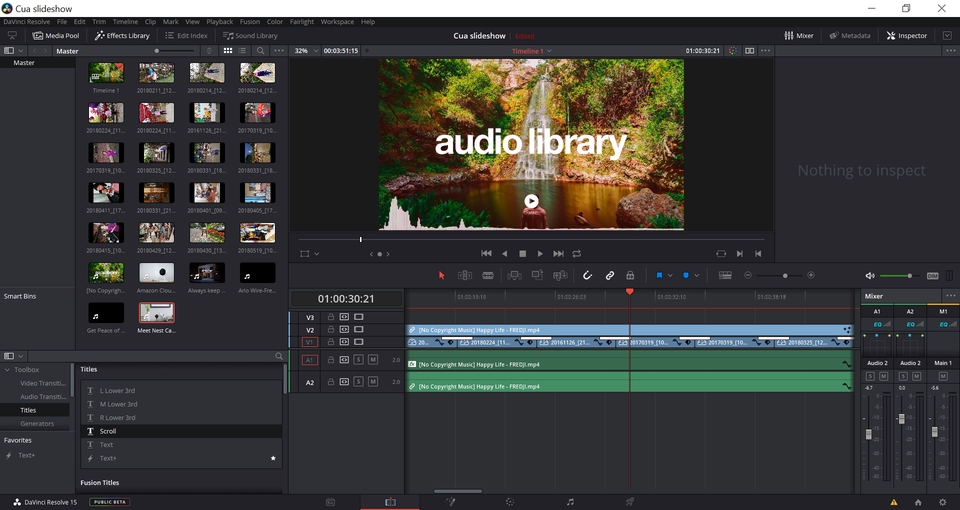This screenshot has width=960, height=510.
Task: Jump to first frame button
Action: 486,253
